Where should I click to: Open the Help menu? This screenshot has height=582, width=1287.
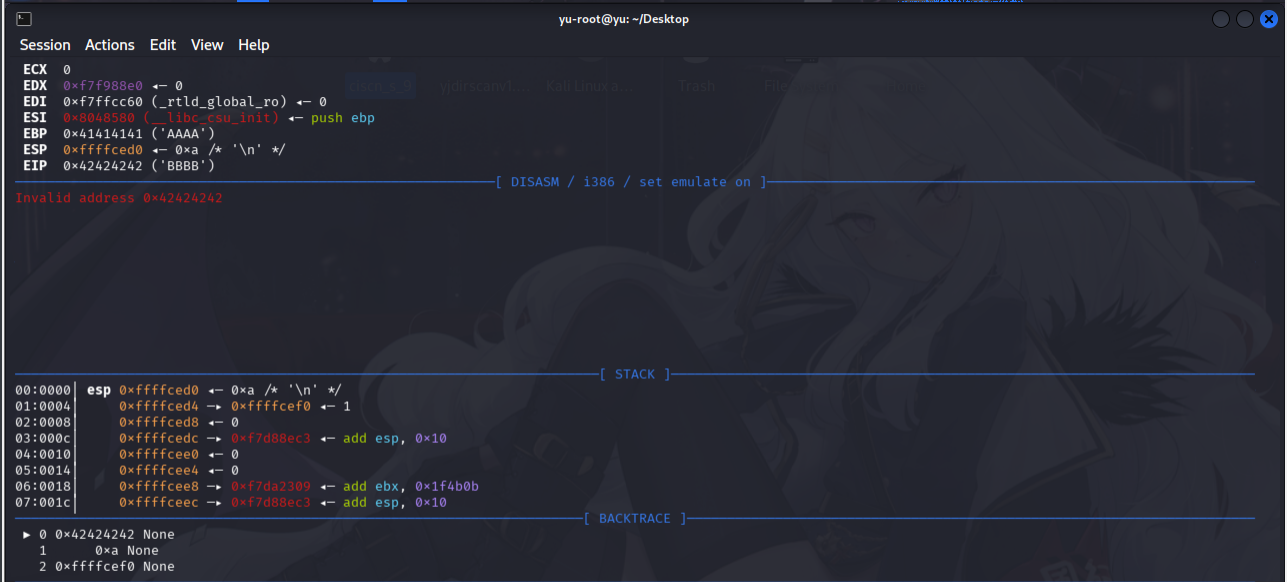pyautogui.click(x=254, y=45)
